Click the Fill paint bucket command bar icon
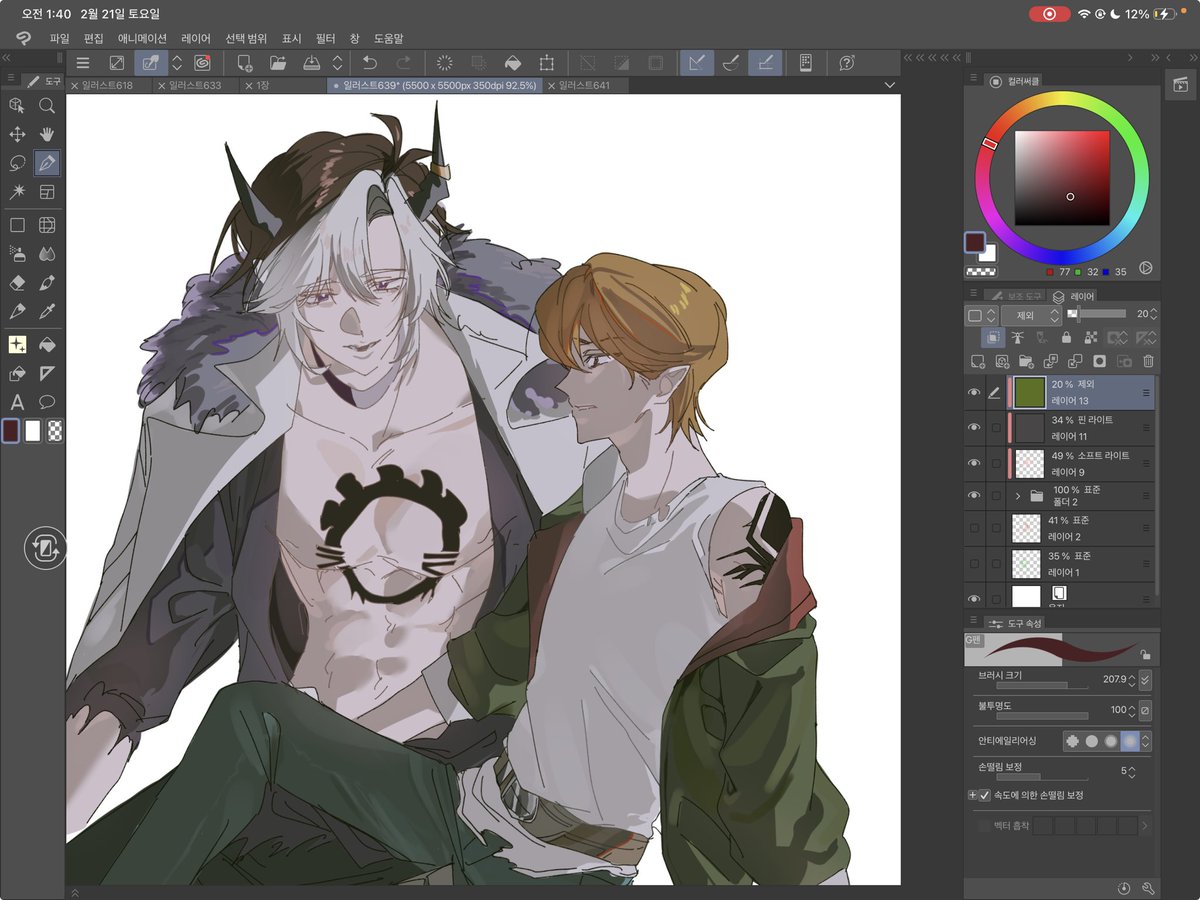The width and height of the screenshot is (1200, 900). click(512, 63)
